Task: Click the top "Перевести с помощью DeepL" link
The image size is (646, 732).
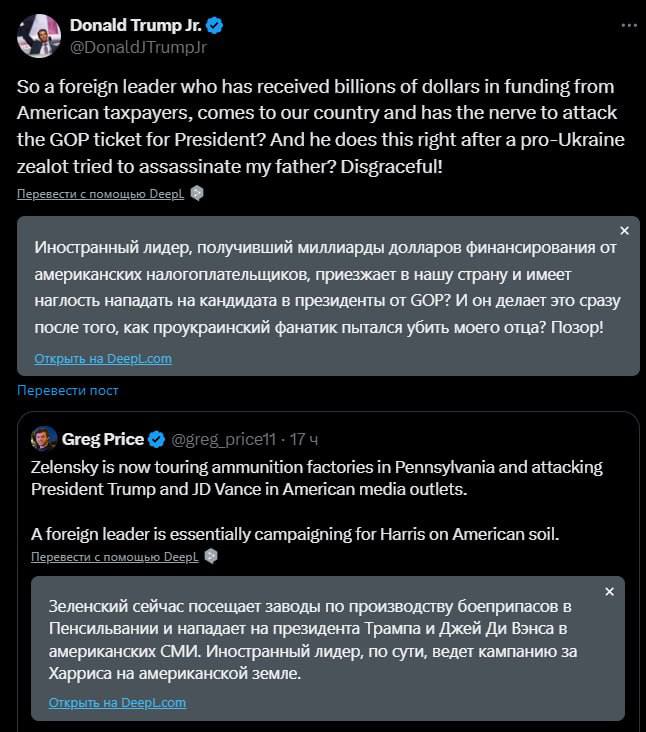Action: point(100,194)
